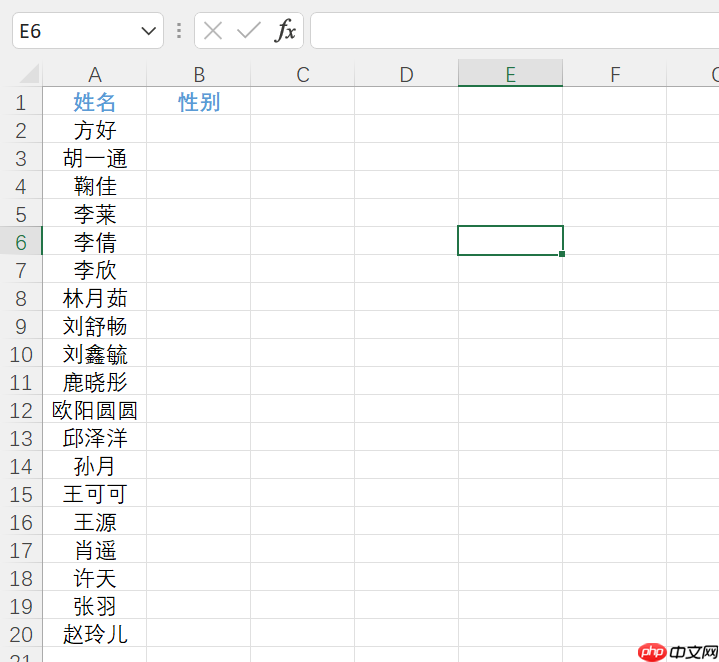
Task: Select row 2 header
Action: point(21,130)
